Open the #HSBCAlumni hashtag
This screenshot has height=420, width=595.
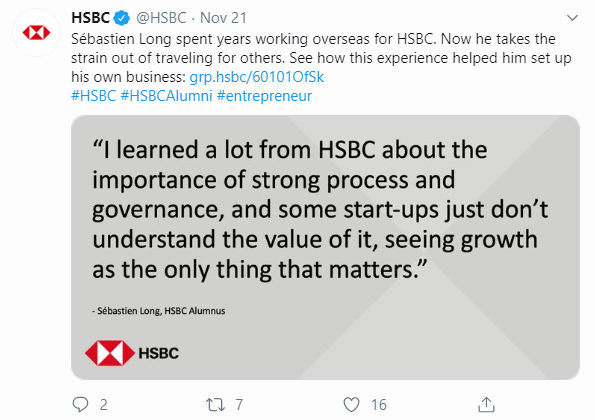pos(166,96)
